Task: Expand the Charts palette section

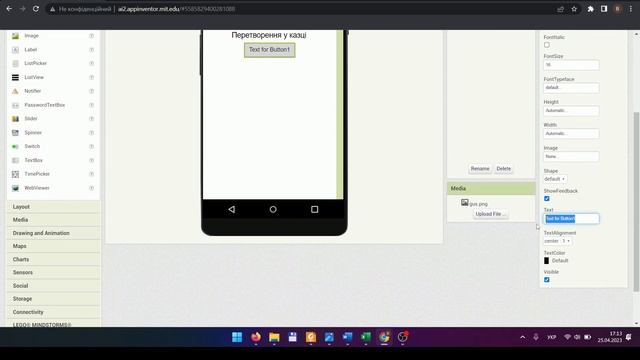Action: (53, 260)
